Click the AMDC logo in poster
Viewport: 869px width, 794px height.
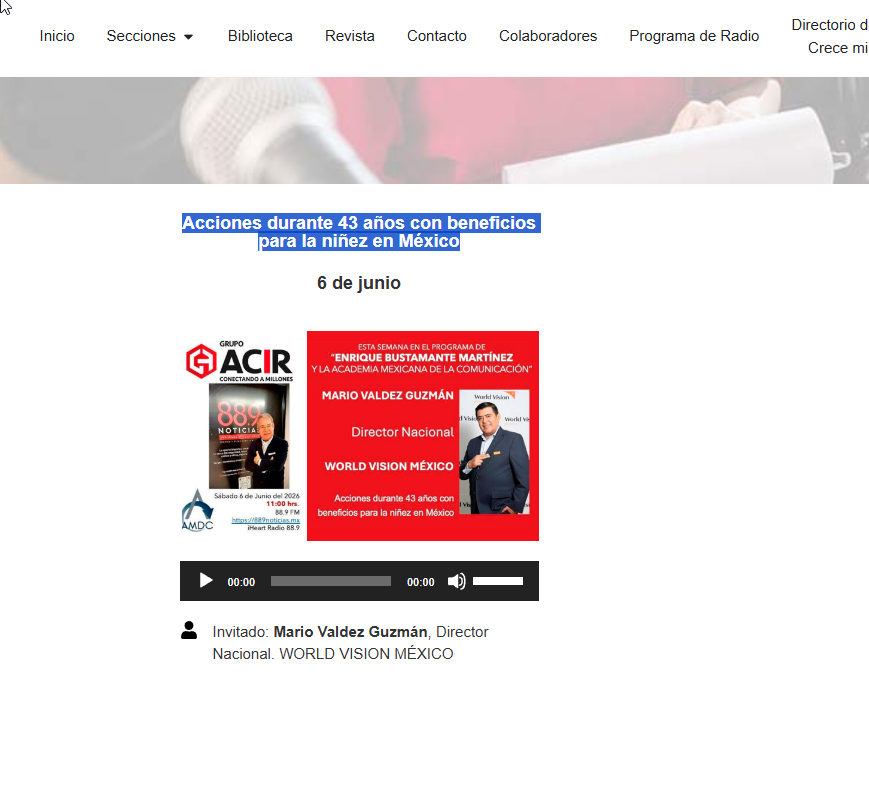pyautogui.click(x=197, y=510)
